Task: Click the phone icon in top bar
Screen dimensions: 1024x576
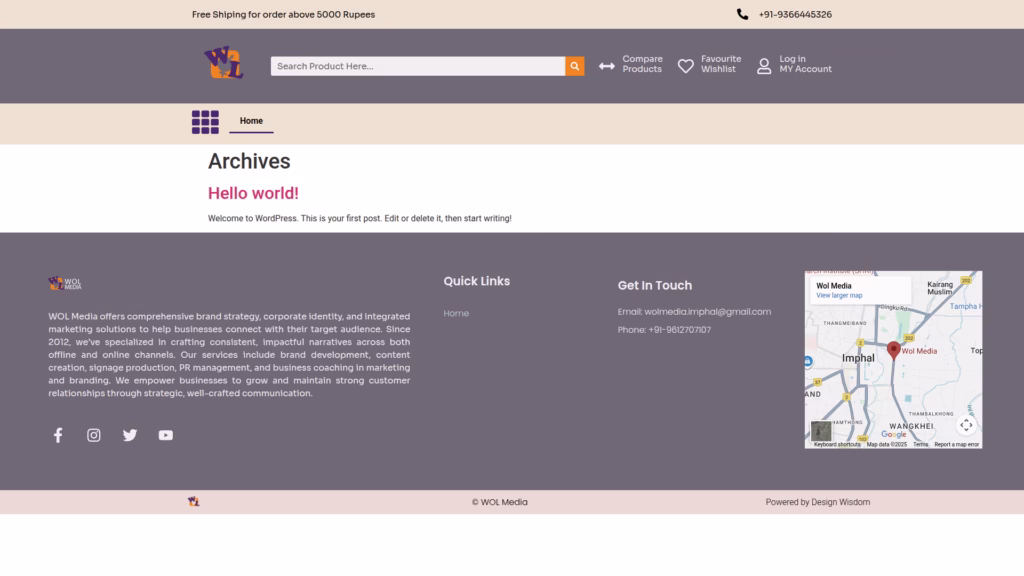Action: coord(742,14)
